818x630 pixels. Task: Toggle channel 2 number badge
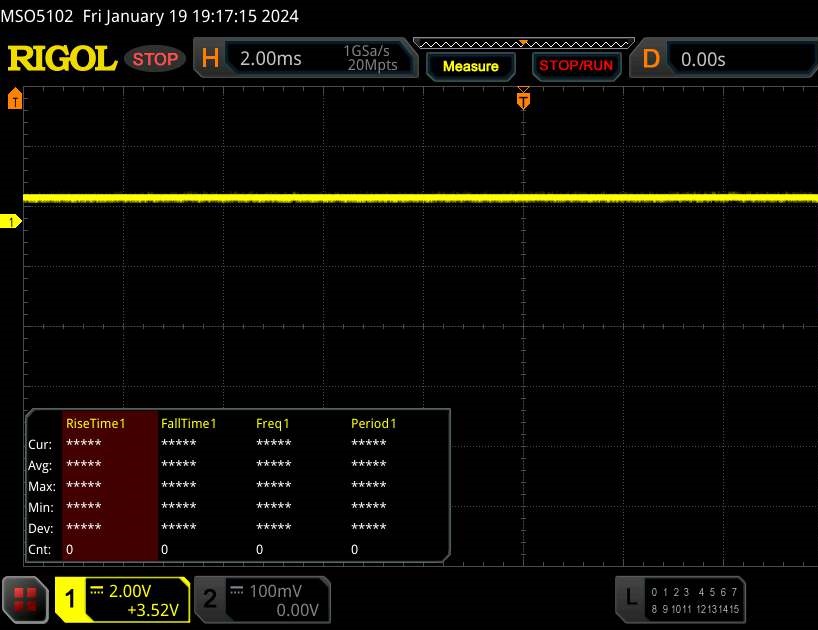(210, 599)
